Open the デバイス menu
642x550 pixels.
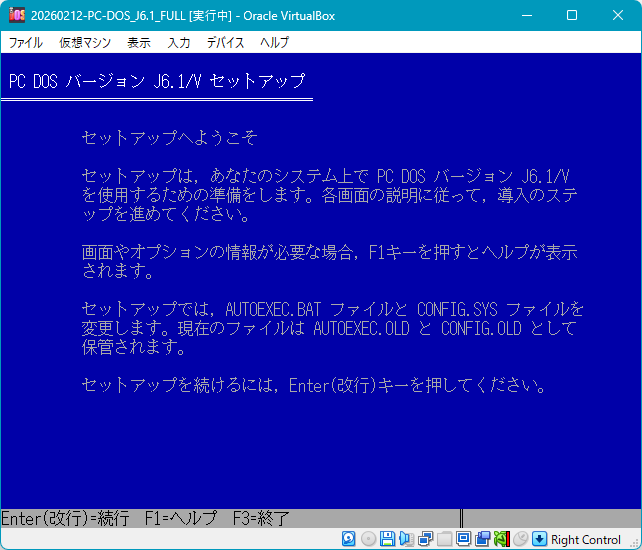(x=225, y=43)
